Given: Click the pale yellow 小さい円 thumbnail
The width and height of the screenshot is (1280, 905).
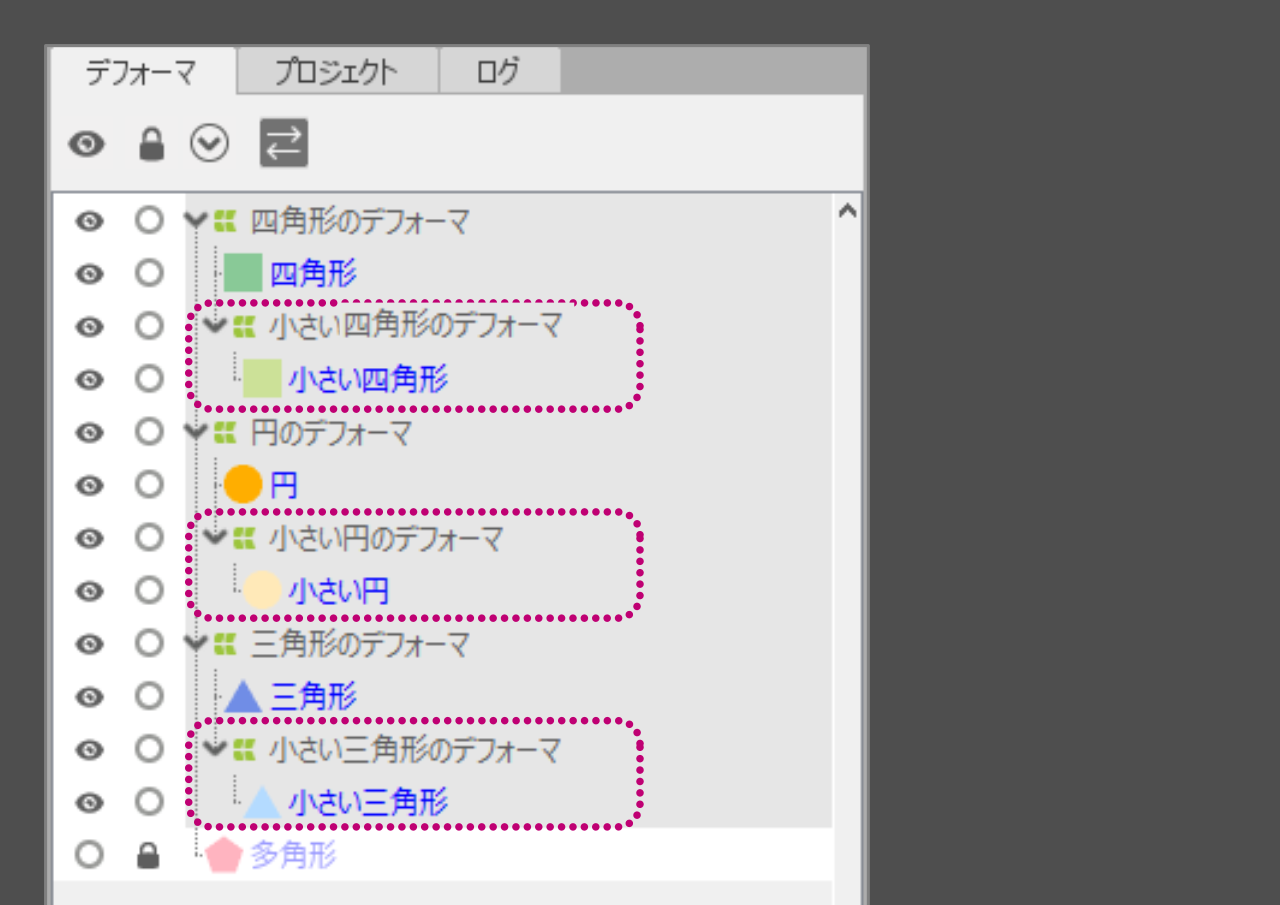Looking at the screenshot, I should point(262,591).
